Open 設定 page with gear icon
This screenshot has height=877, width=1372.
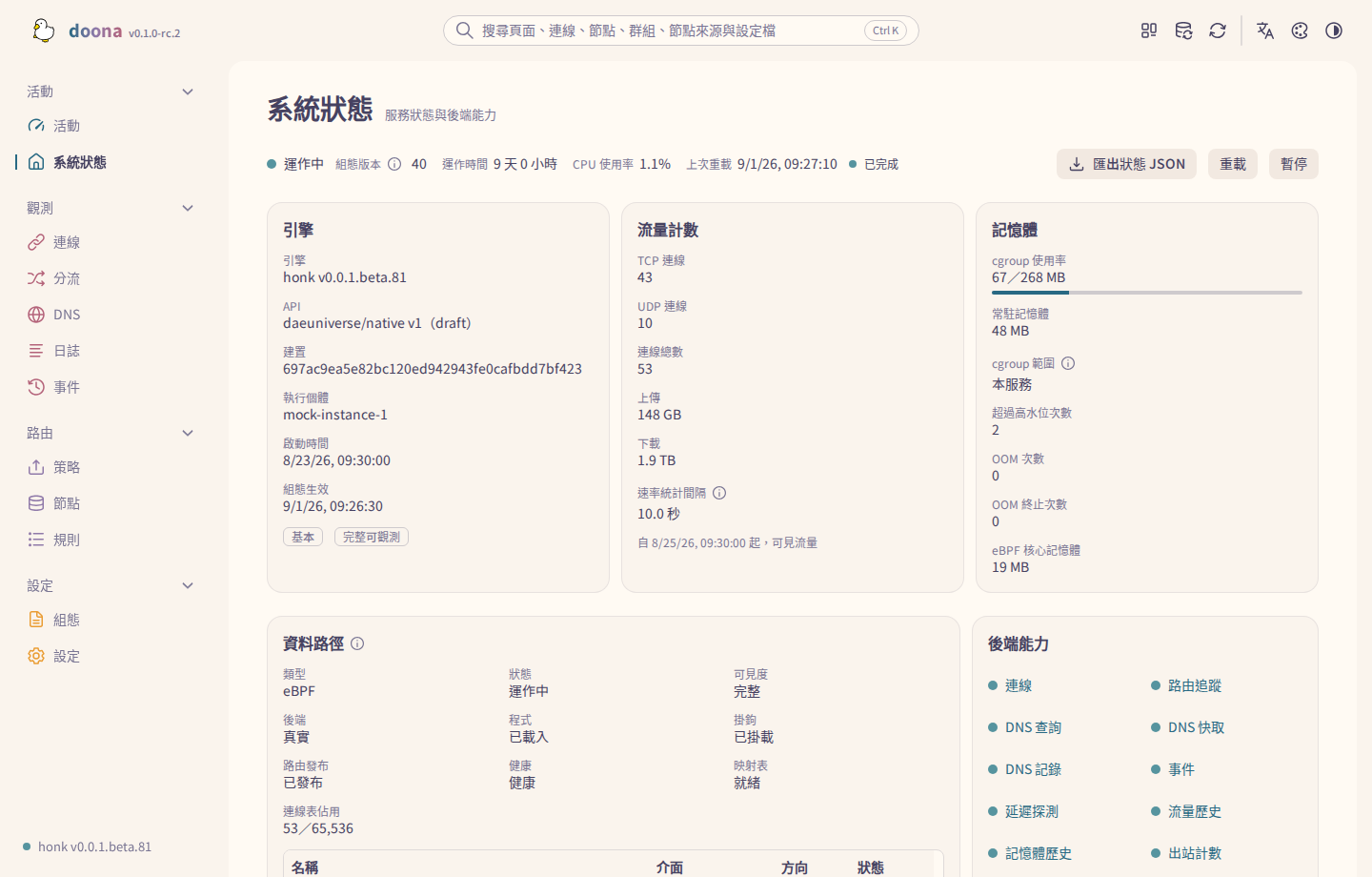coord(111,656)
